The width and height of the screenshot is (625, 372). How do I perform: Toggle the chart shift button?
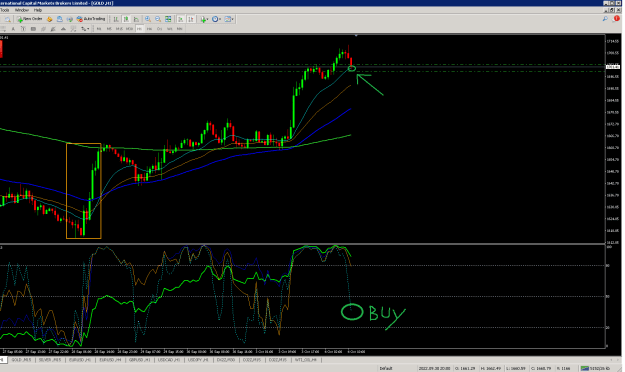(191, 19)
